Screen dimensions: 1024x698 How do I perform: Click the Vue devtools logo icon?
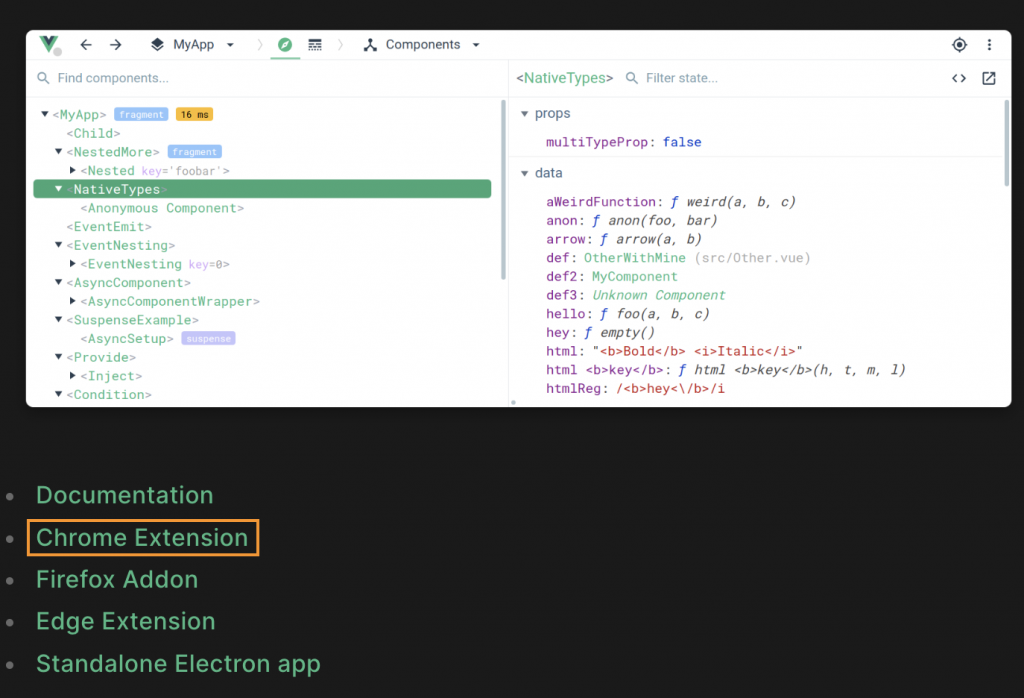tap(49, 44)
